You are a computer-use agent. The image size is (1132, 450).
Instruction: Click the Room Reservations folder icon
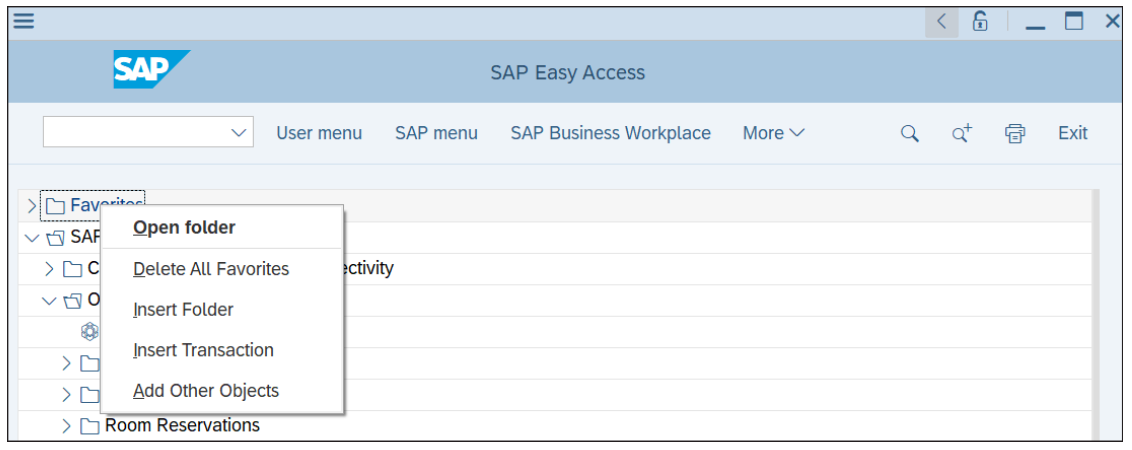pyautogui.click(x=90, y=426)
